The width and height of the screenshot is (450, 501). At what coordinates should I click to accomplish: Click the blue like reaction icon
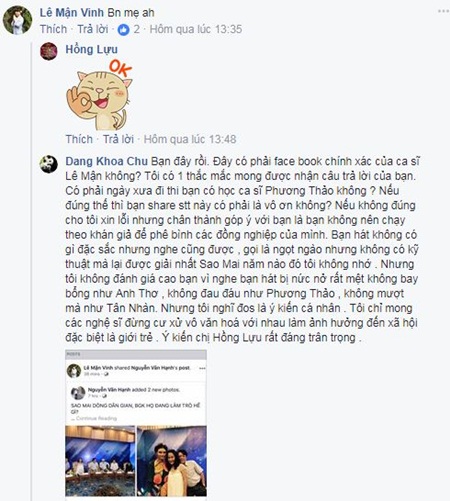point(123,30)
